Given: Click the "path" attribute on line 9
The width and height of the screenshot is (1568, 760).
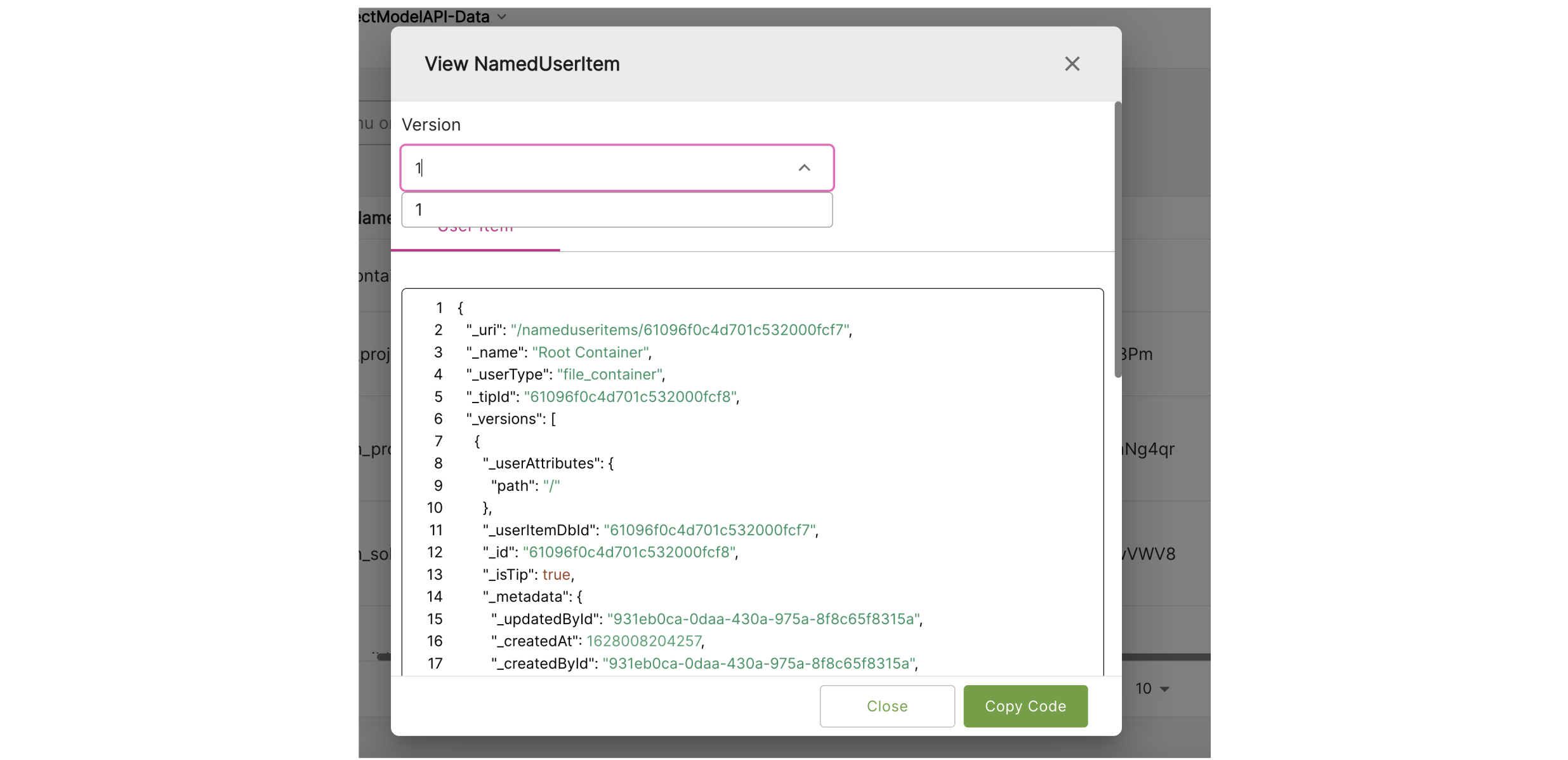Looking at the screenshot, I should (x=512, y=486).
